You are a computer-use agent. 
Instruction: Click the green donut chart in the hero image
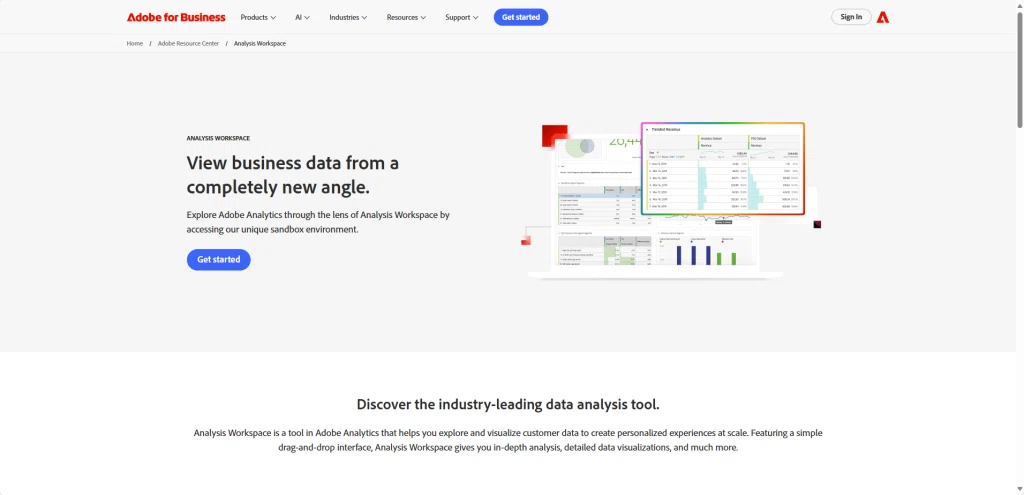click(579, 147)
